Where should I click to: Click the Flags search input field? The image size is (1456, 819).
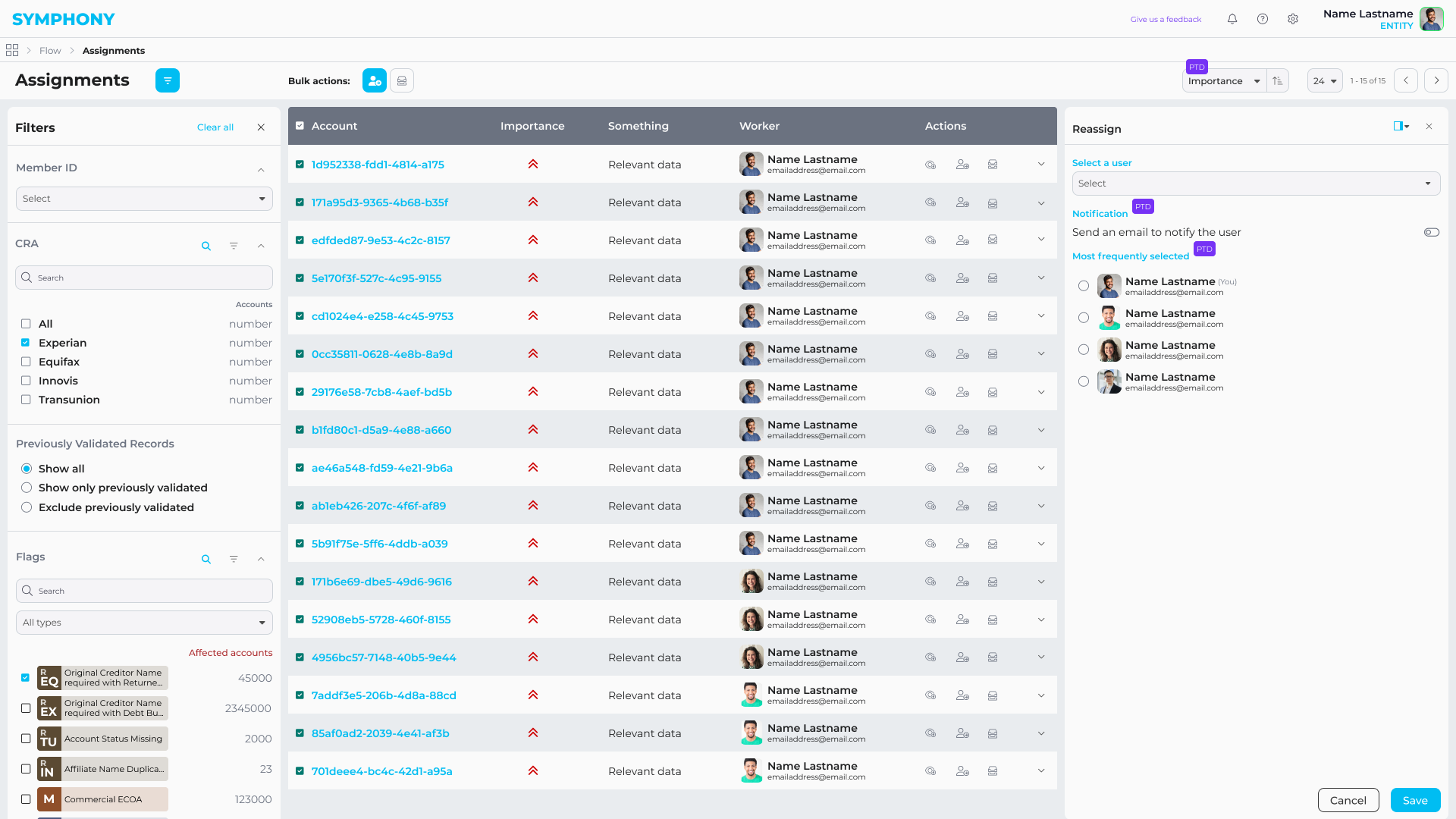click(144, 591)
